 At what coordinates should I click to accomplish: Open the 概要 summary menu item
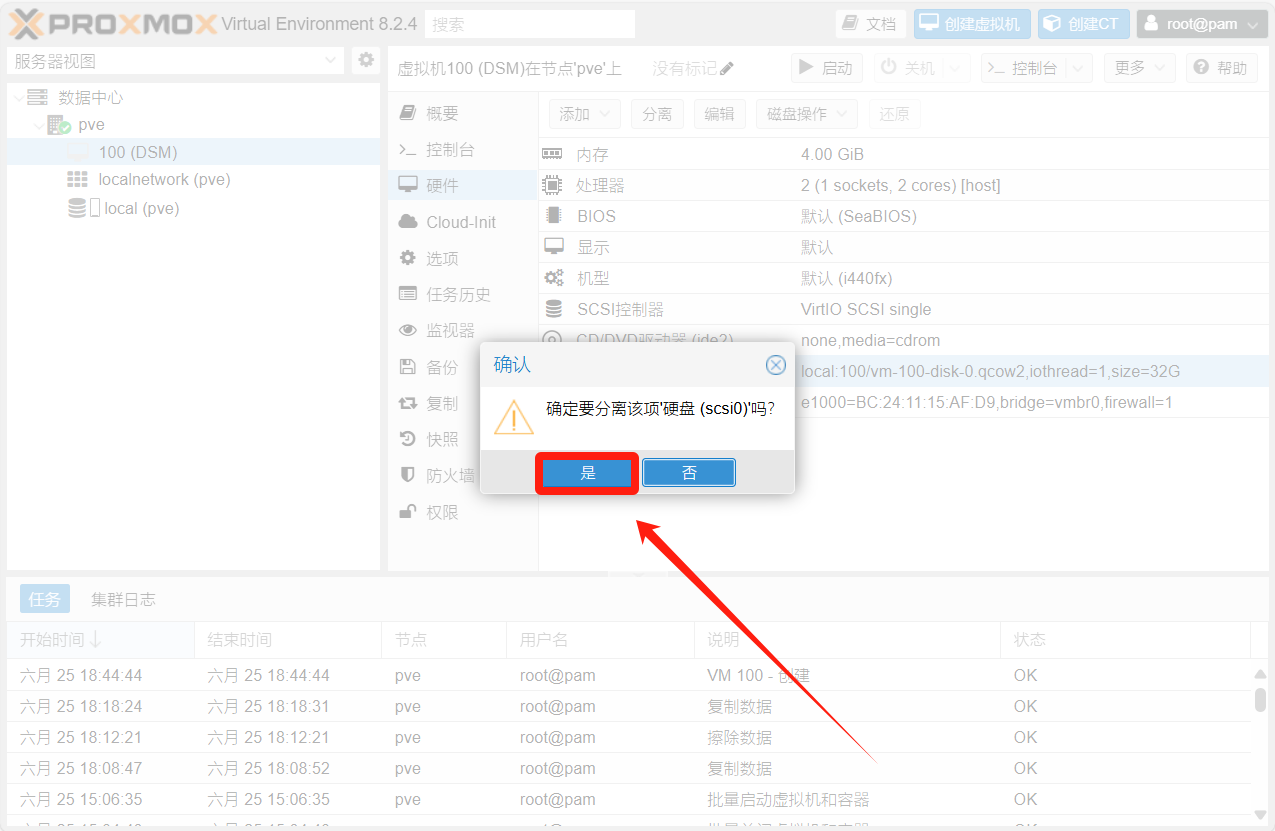coord(442,114)
